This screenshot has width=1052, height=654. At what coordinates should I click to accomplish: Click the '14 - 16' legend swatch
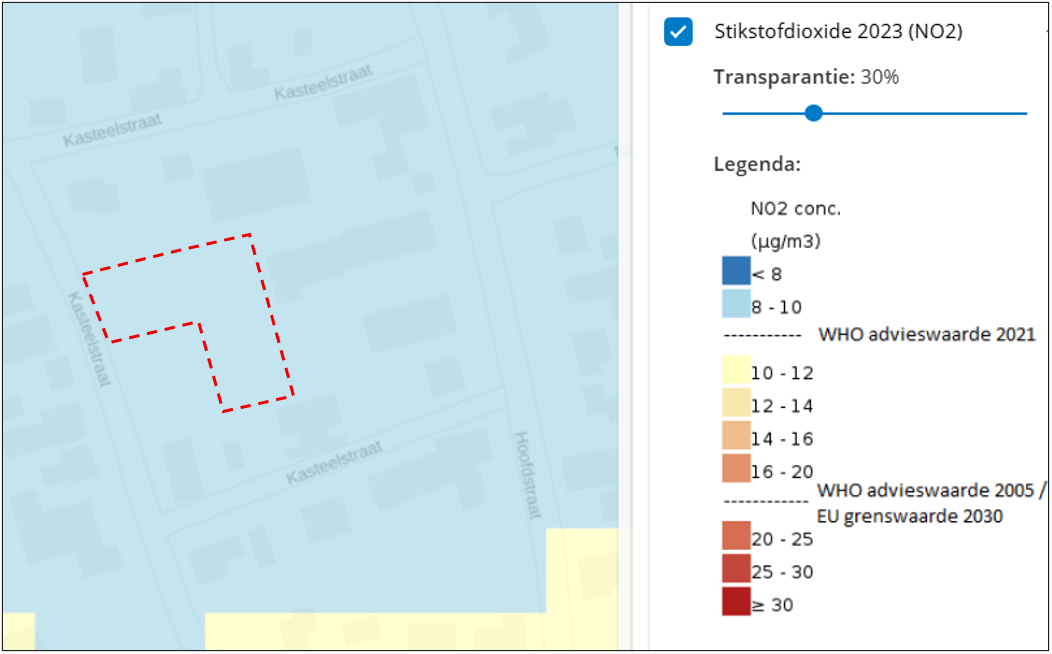pos(736,435)
